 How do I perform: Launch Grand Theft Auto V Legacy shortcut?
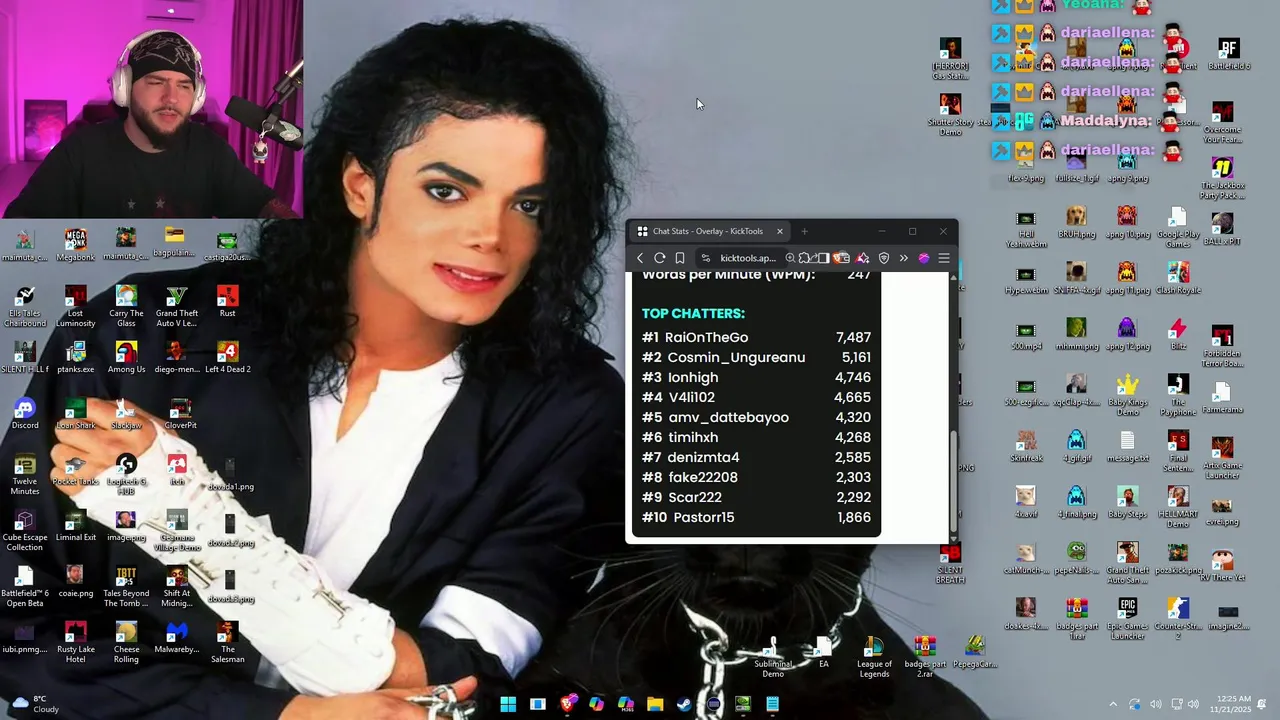pyautogui.click(x=177, y=306)
